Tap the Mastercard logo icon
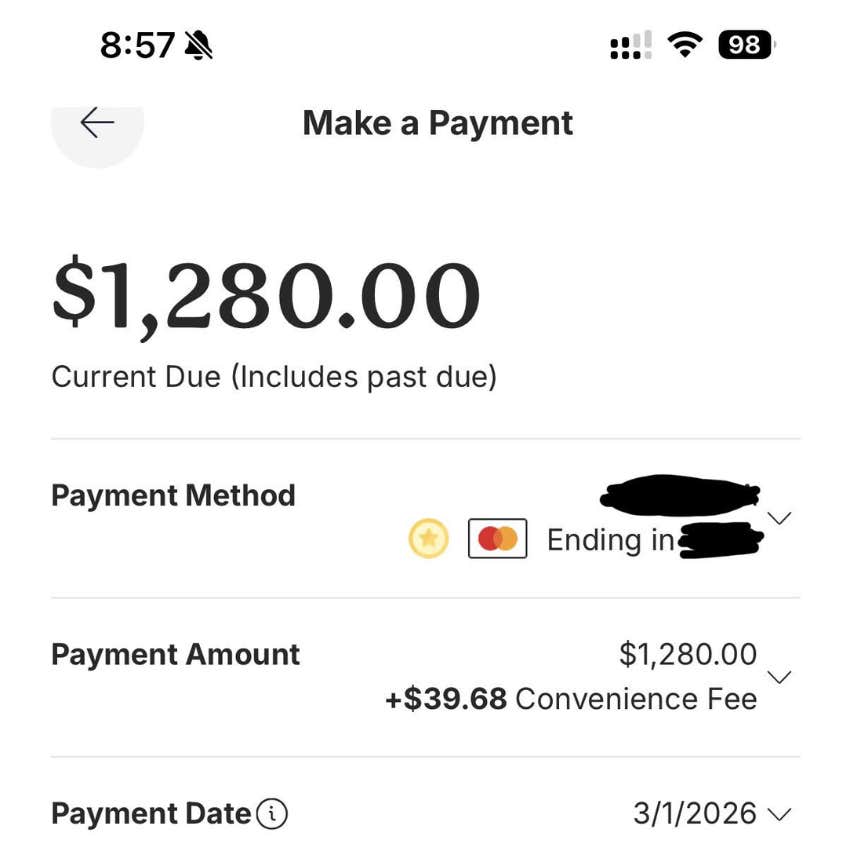This screenshot has width=850, height=850. click(497, 538)
